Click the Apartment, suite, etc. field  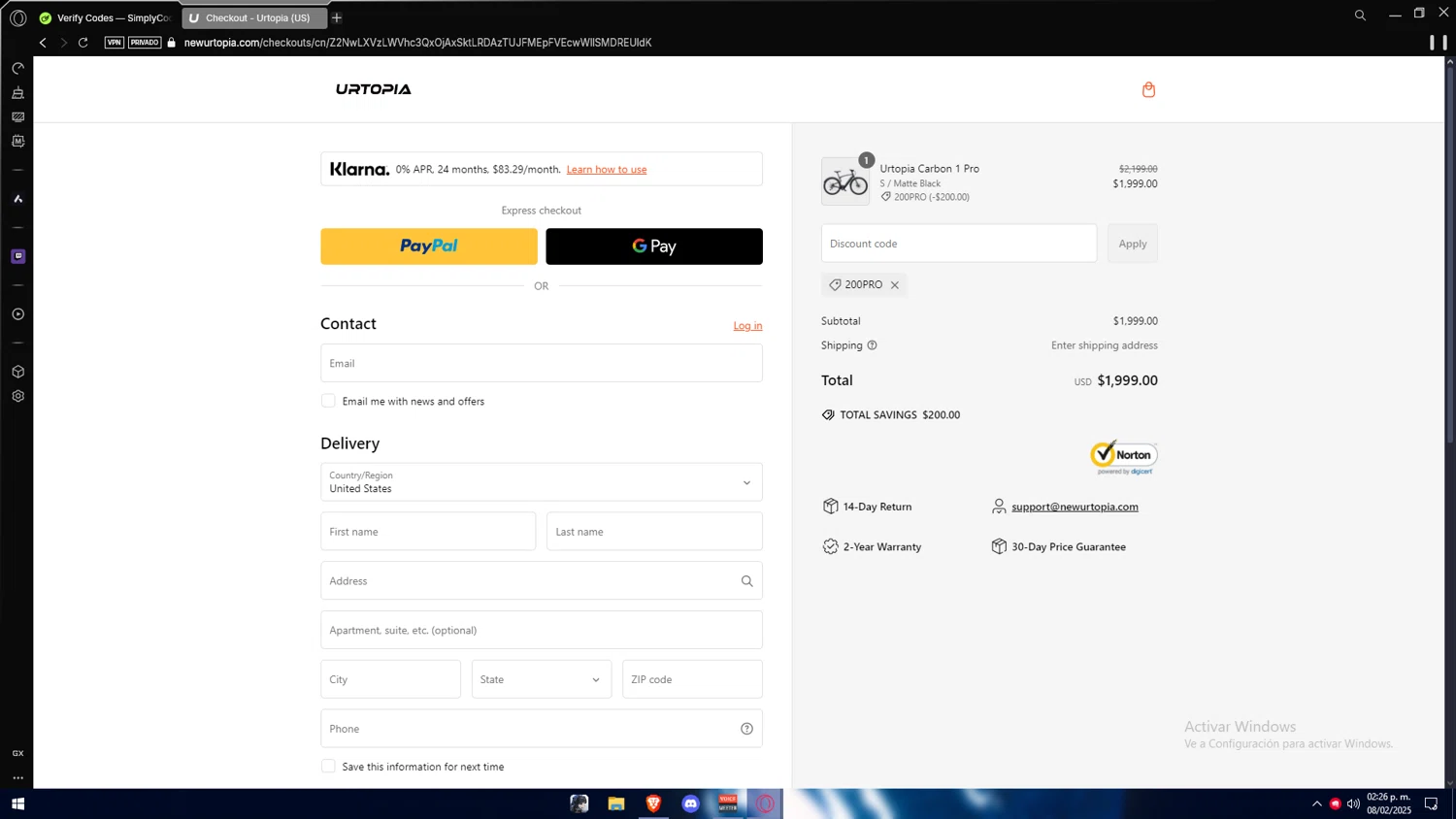tap(542, 630)
